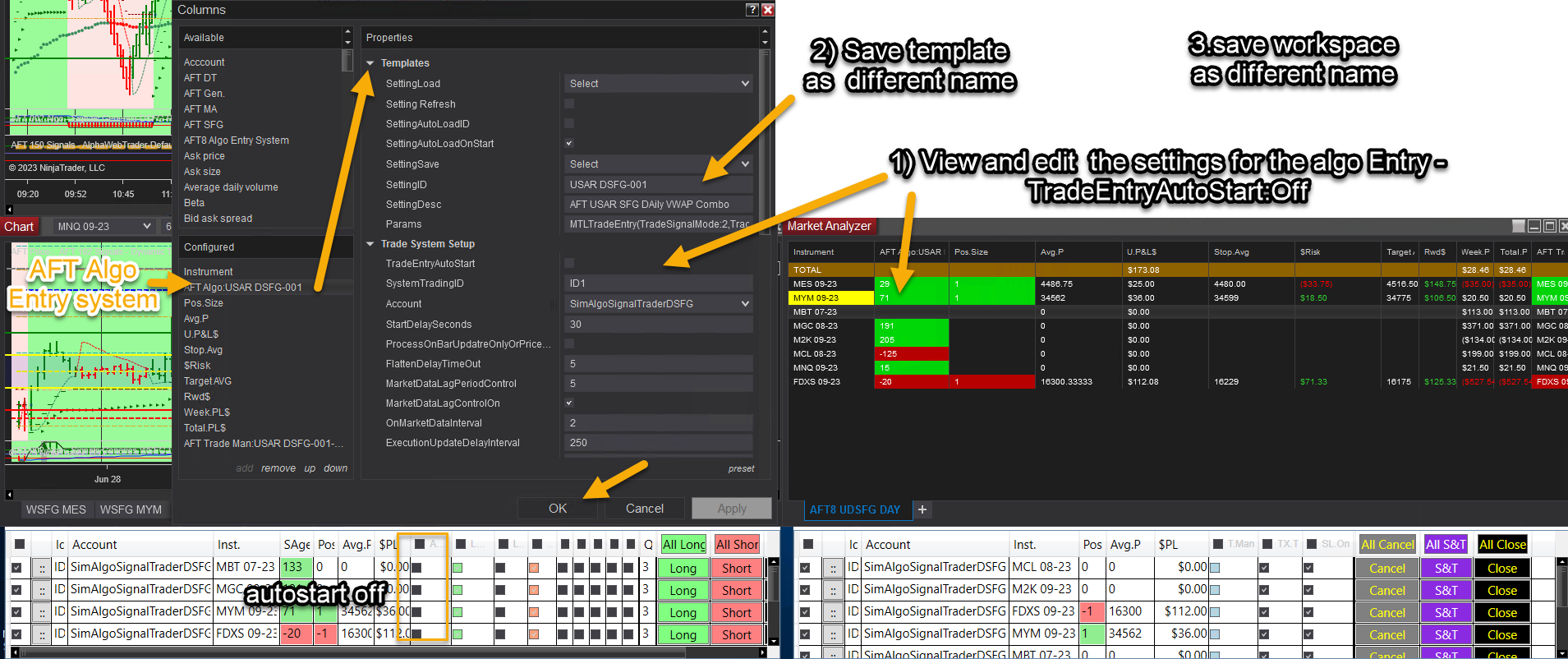The image size is (1568, 659).
Task: Click All S&T button
Action: (x=1446, y=544)
